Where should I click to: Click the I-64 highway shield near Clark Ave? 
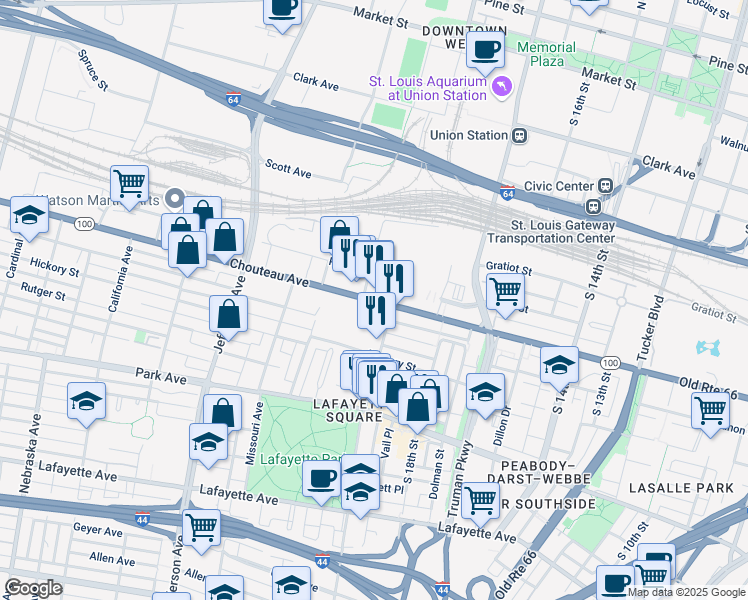click(233, 99)
